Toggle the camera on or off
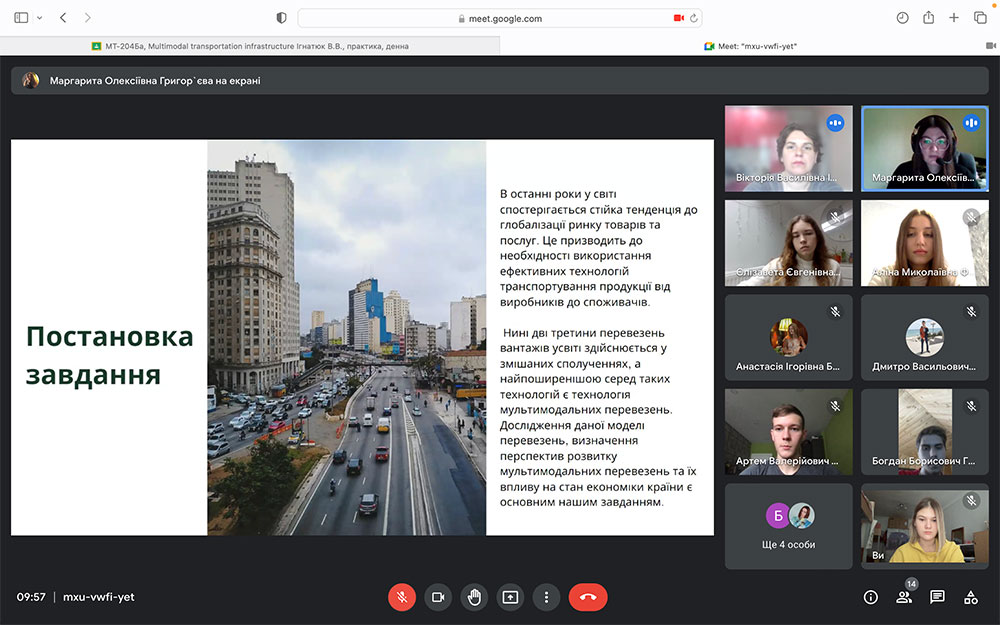This screenshot has width=1000, height=625. 437,597
